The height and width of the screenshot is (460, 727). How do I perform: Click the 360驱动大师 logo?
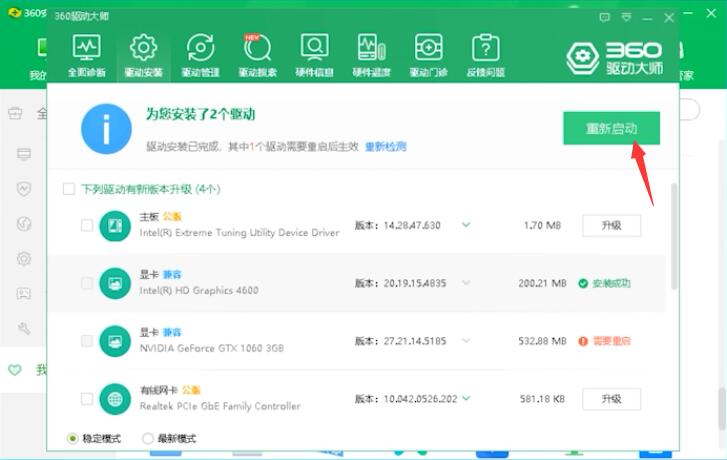(615, 58)
